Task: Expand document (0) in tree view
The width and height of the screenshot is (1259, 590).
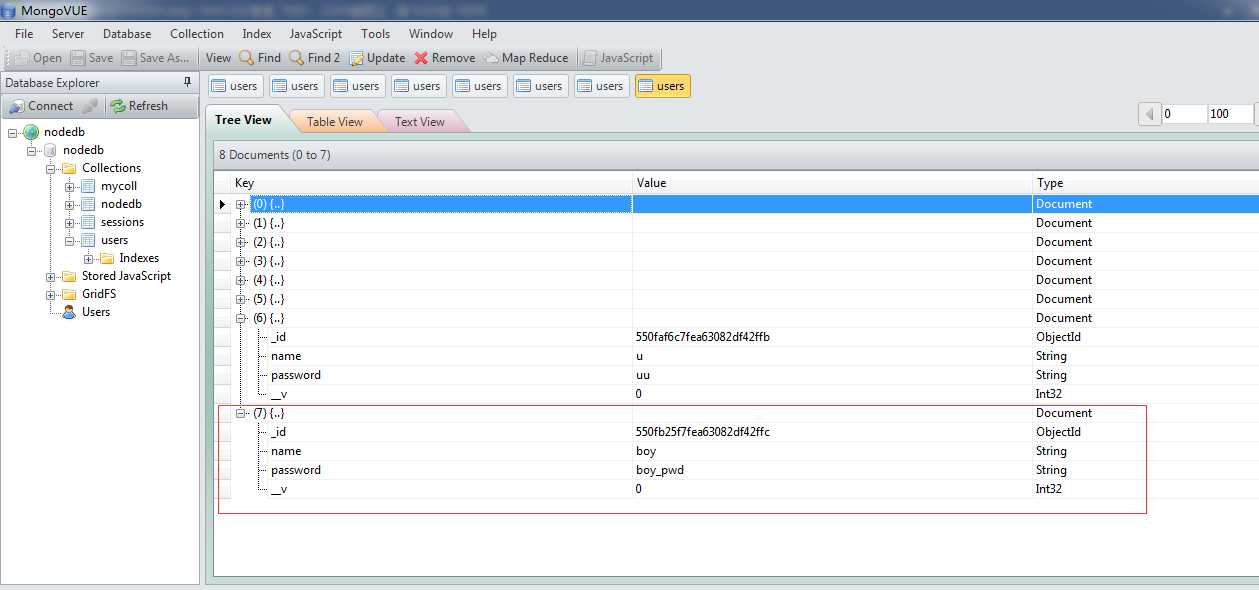Action: [241, 204]
